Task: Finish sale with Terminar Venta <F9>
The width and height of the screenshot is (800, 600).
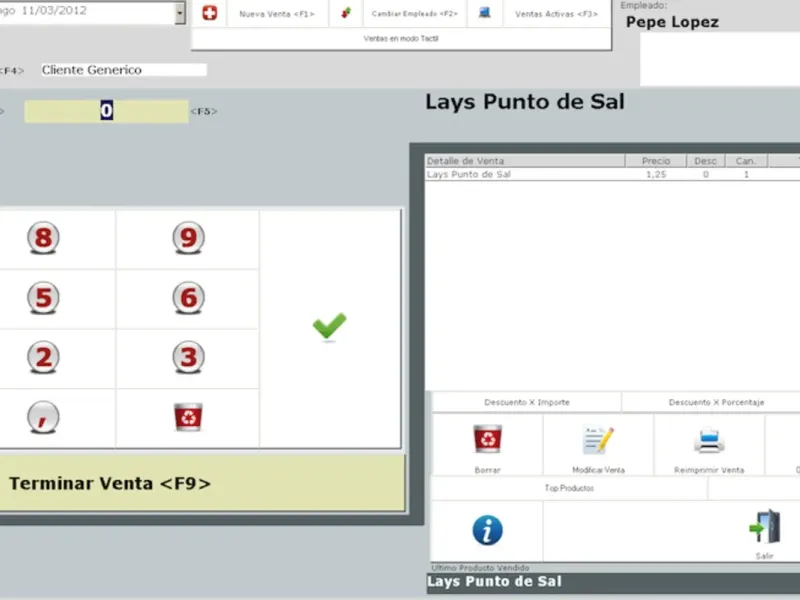Action: [x=203, y=483]
